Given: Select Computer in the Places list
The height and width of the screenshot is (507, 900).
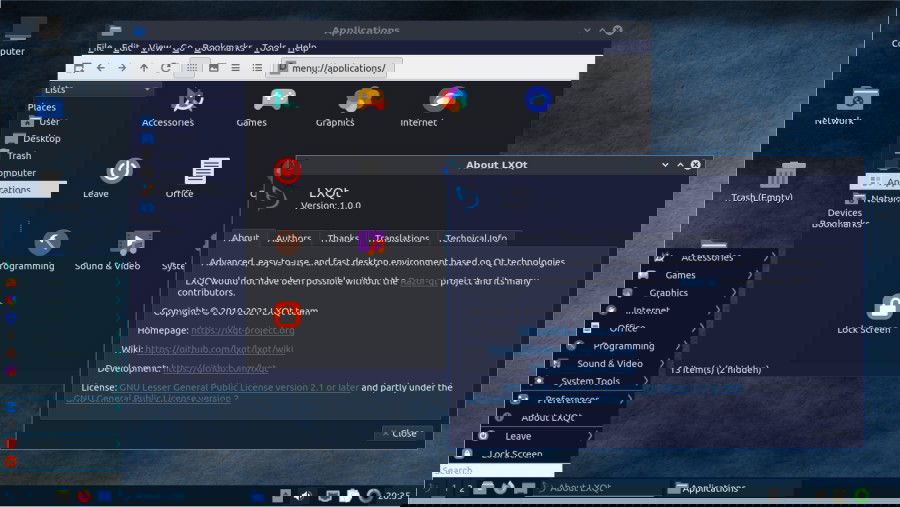Looking at the screenshot, I should click(x=18, y=172).
